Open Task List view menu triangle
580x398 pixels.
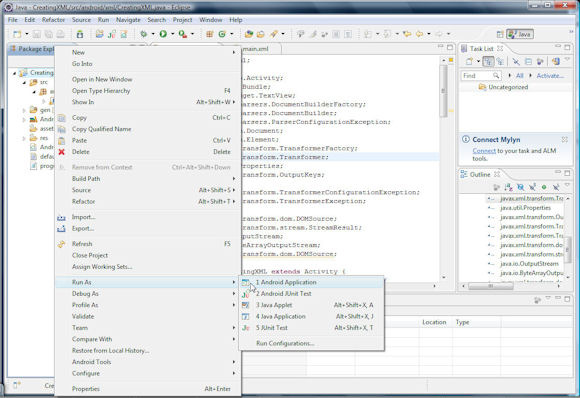pyautogui.click(x=567, y=59)
